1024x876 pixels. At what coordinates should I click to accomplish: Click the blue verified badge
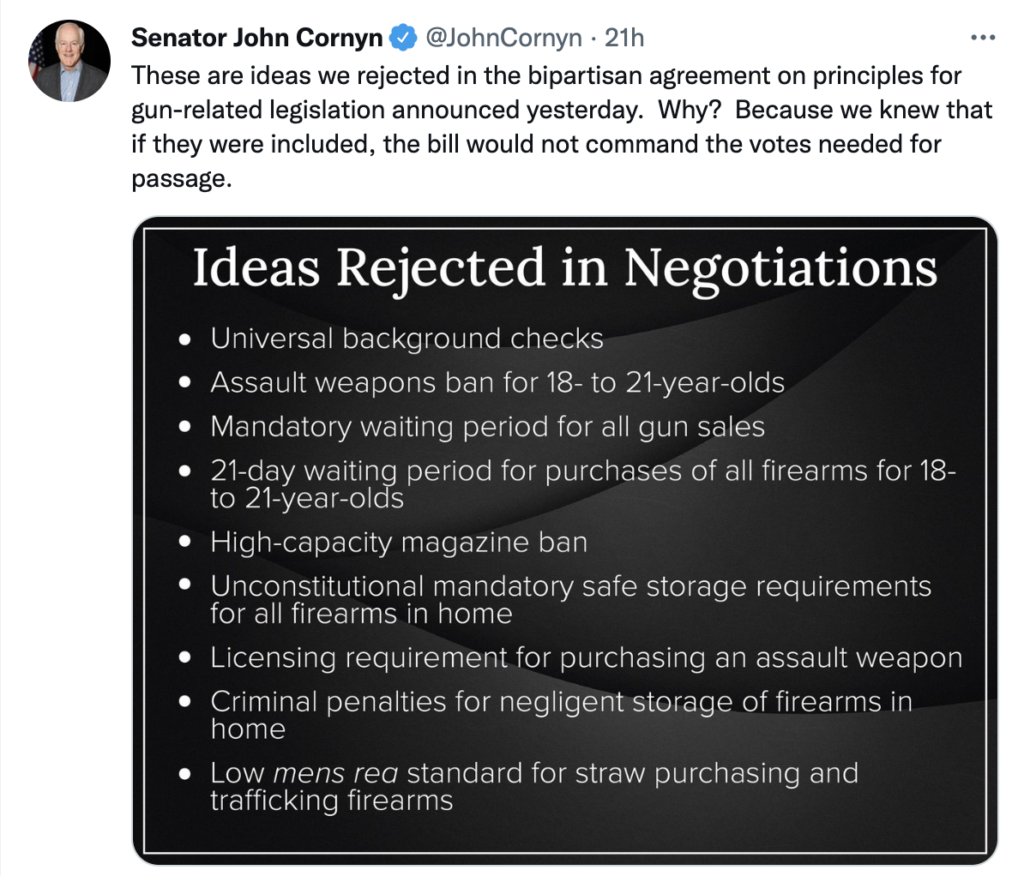[403, 39]
